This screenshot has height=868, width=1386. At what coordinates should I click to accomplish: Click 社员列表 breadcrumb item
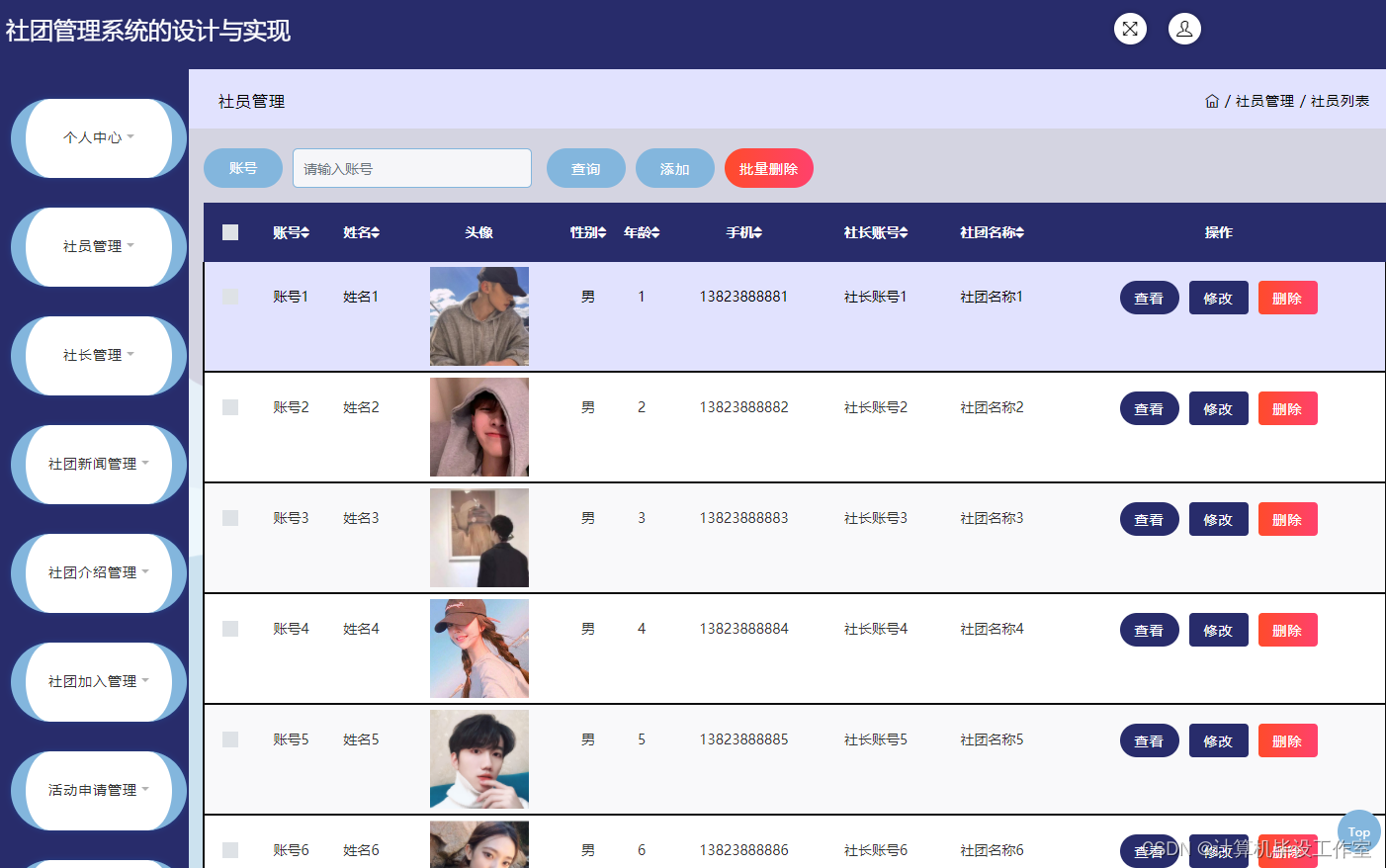1340,101
